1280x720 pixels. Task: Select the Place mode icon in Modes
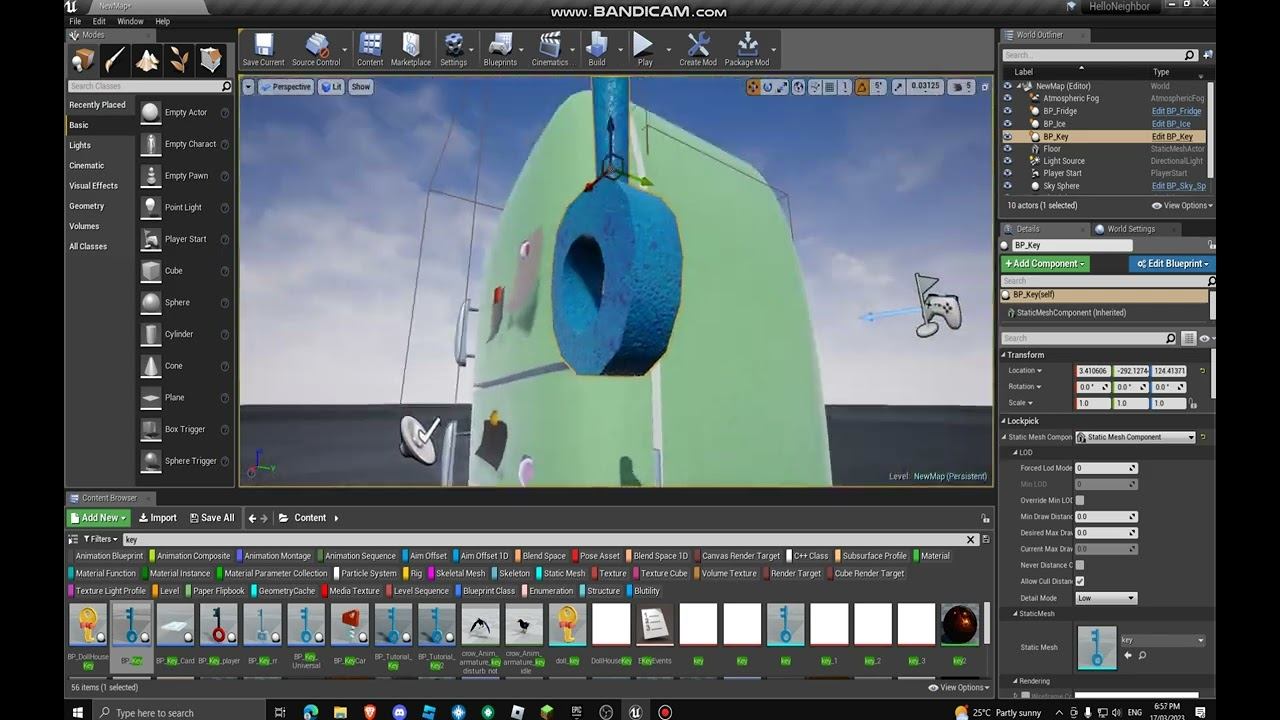(x=82, y=60)
